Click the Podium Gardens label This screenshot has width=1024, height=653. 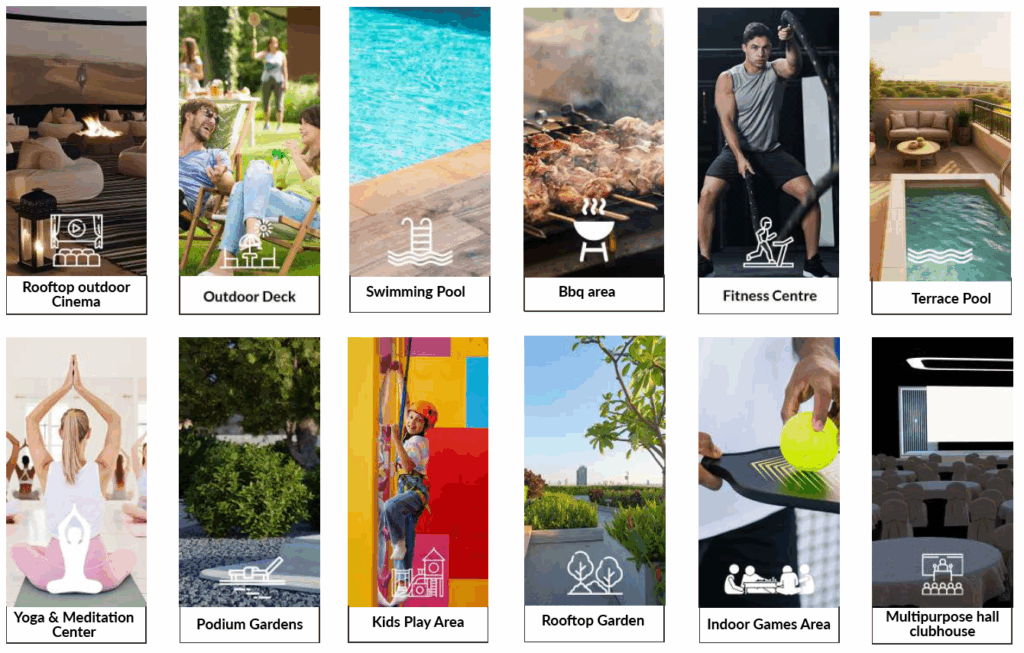(x=249, y=625)
